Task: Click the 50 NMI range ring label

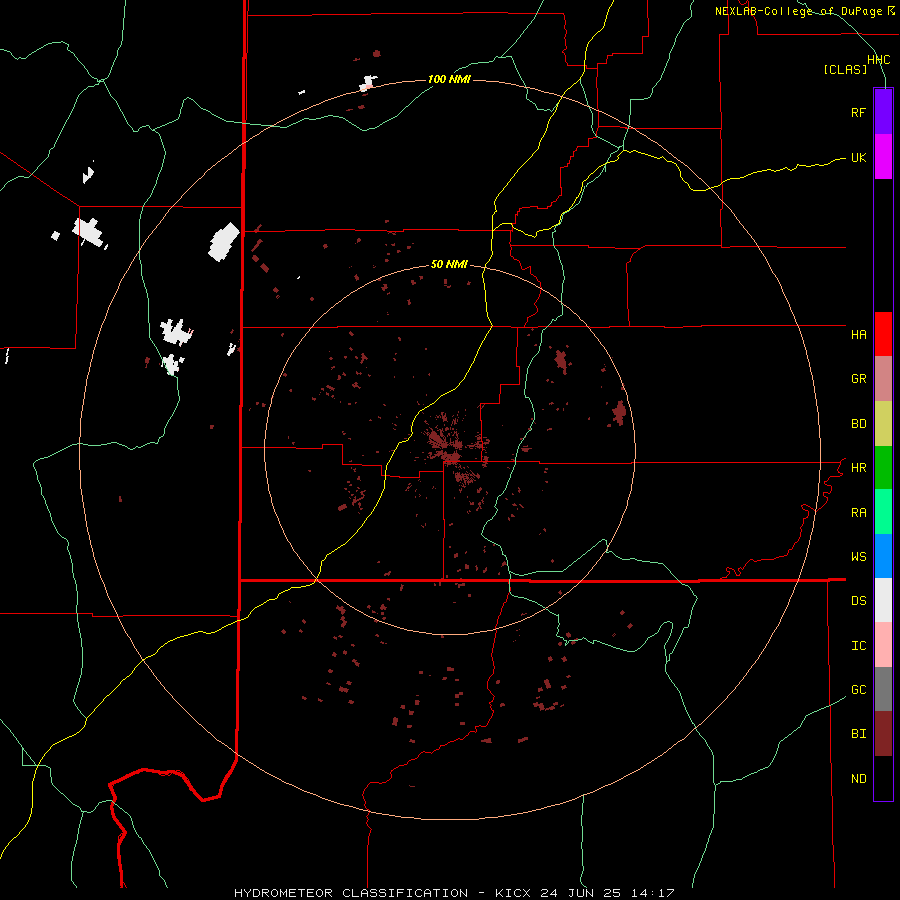Action: point(449,265)
